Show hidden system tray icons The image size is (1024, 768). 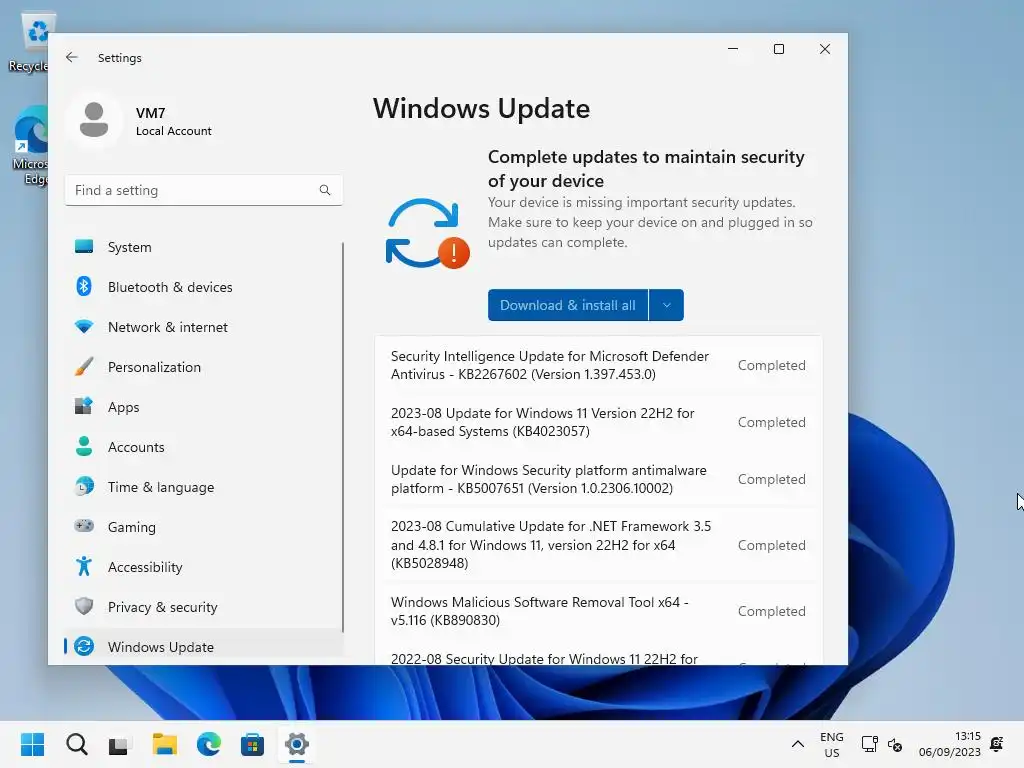[797, 744]
